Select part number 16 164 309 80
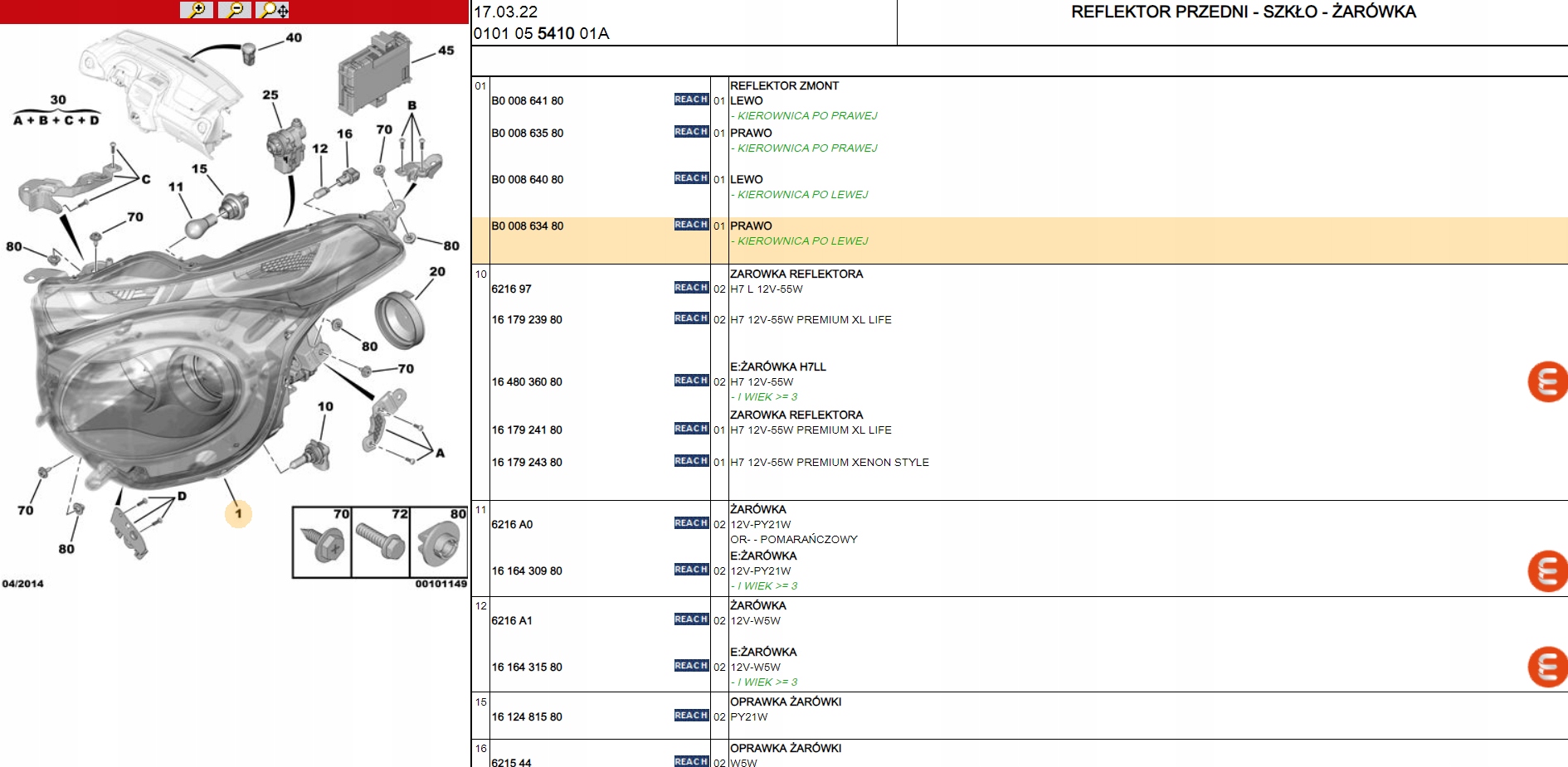The height and width of the screenshot is (767, 1568). click(527, 571)
